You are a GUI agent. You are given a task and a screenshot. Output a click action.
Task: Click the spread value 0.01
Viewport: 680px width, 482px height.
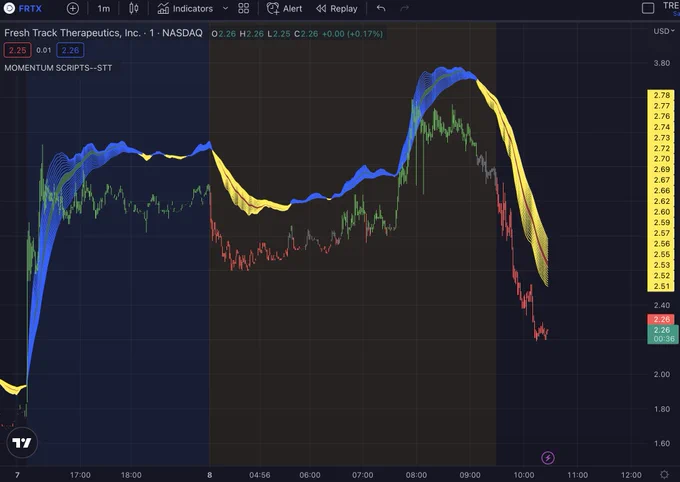[44, 50]
